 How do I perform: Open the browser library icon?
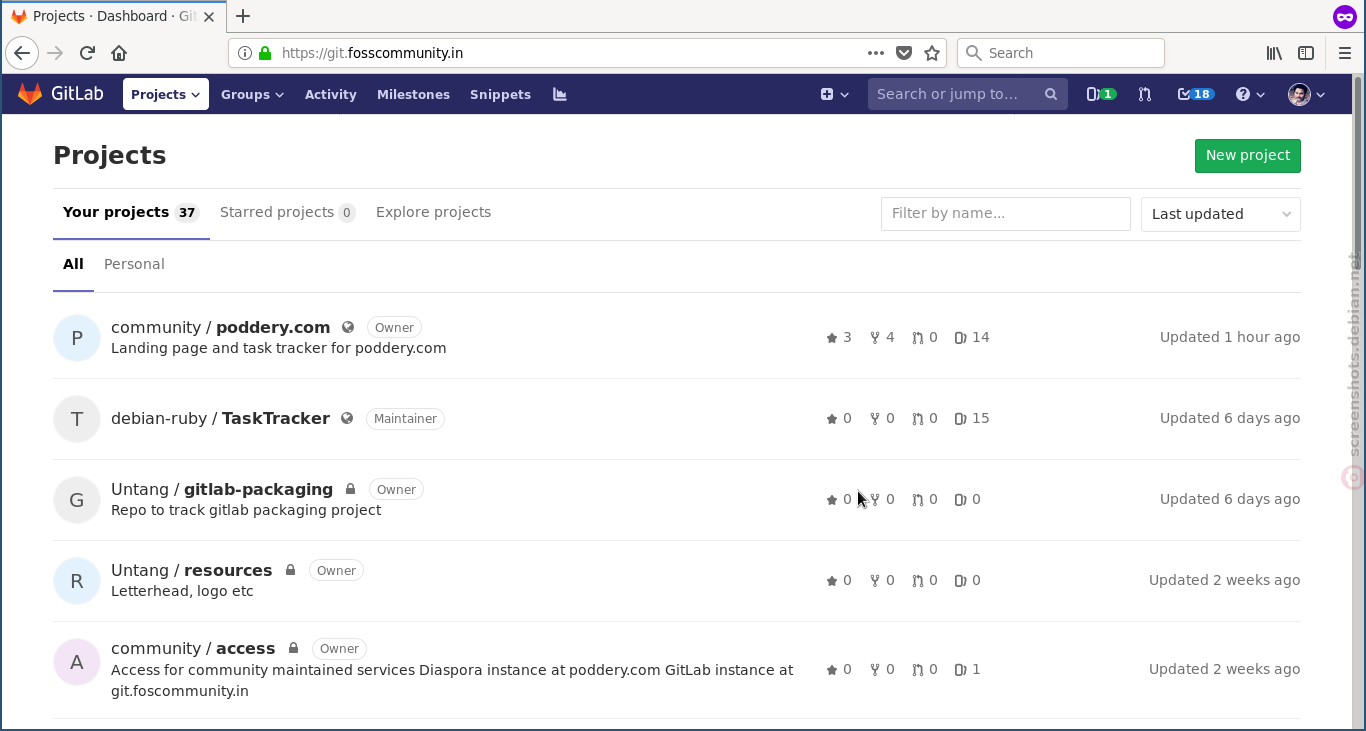[1274, 53]
